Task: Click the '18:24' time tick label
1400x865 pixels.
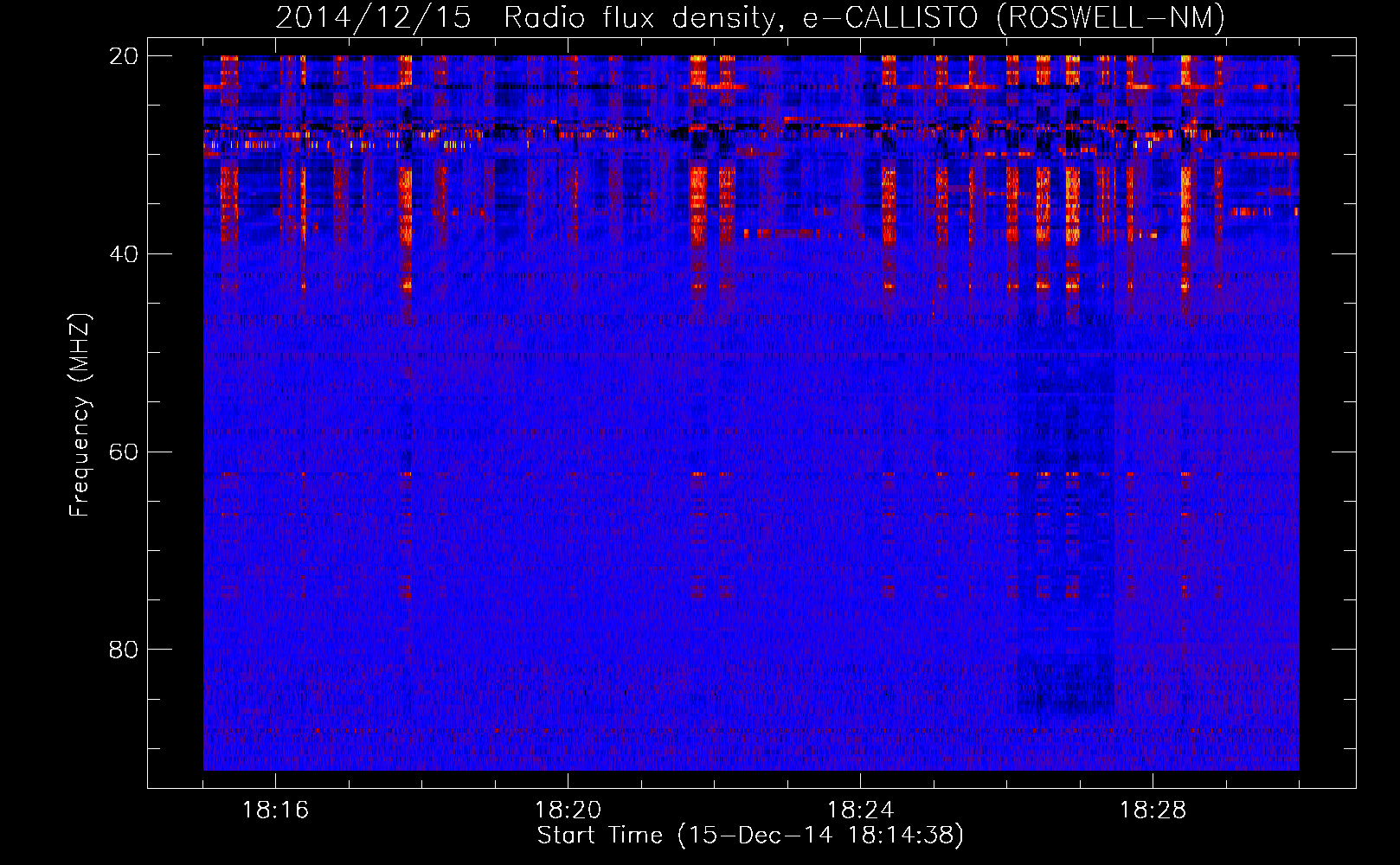Action: coord(860,811)
